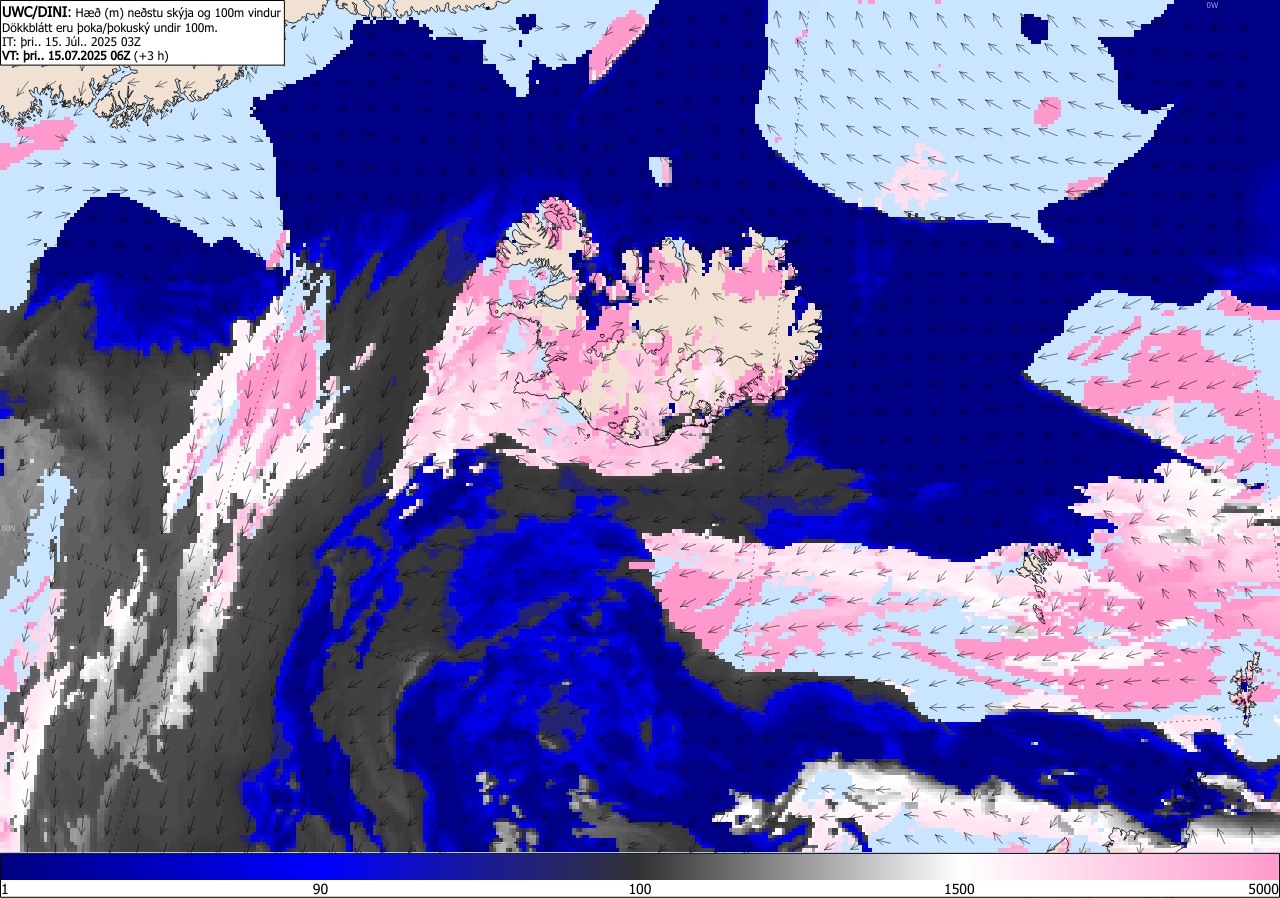Click the line 'Dökkblátt eru þoka/þokuský undir 100m.'

pyautogui.click(x=110, y=27)
